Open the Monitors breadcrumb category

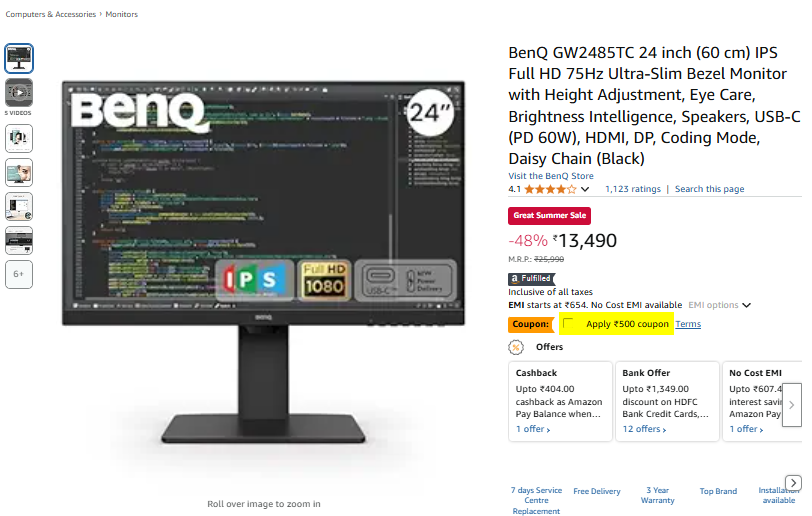(122, 15)
